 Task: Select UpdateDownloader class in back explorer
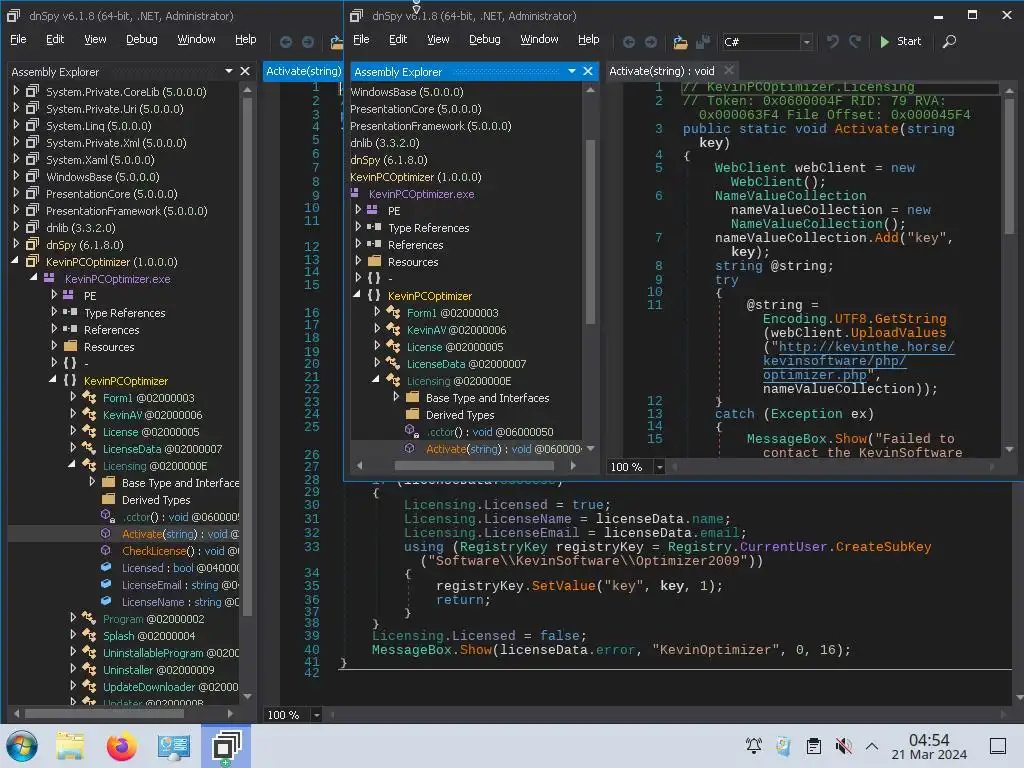170,687
